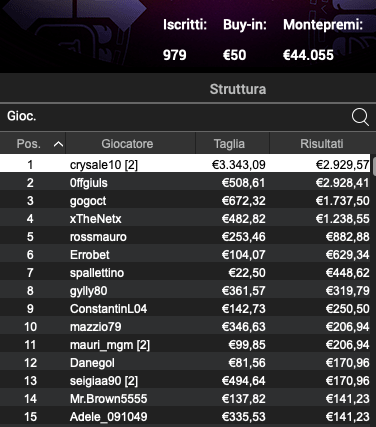Toggle the Pos. column sort arrow
The height and width of the screenshot is (427, 376).
pyautogui.click(x=58, y=144)
